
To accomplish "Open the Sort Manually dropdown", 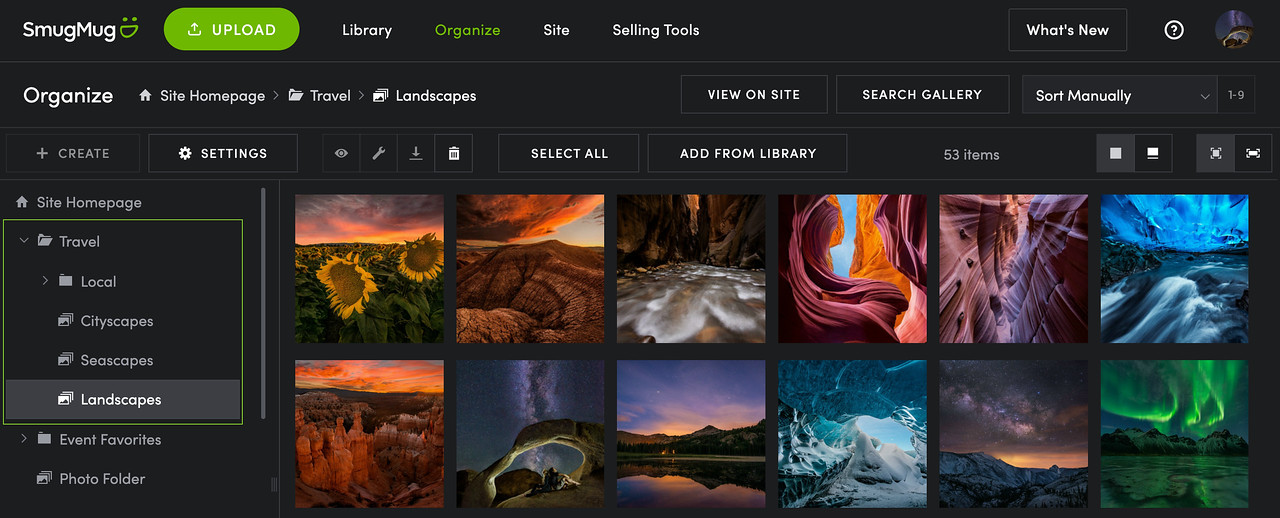I will point(1120,95).
